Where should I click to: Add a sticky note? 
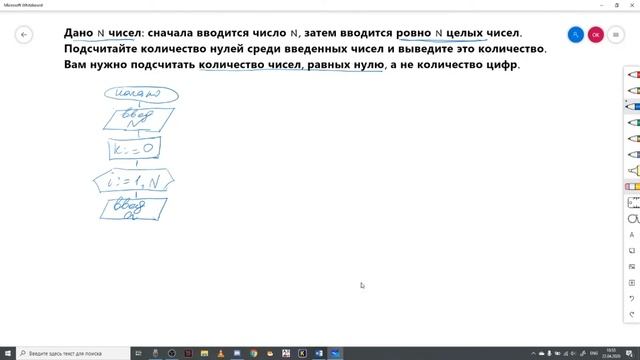coord(632,251)
